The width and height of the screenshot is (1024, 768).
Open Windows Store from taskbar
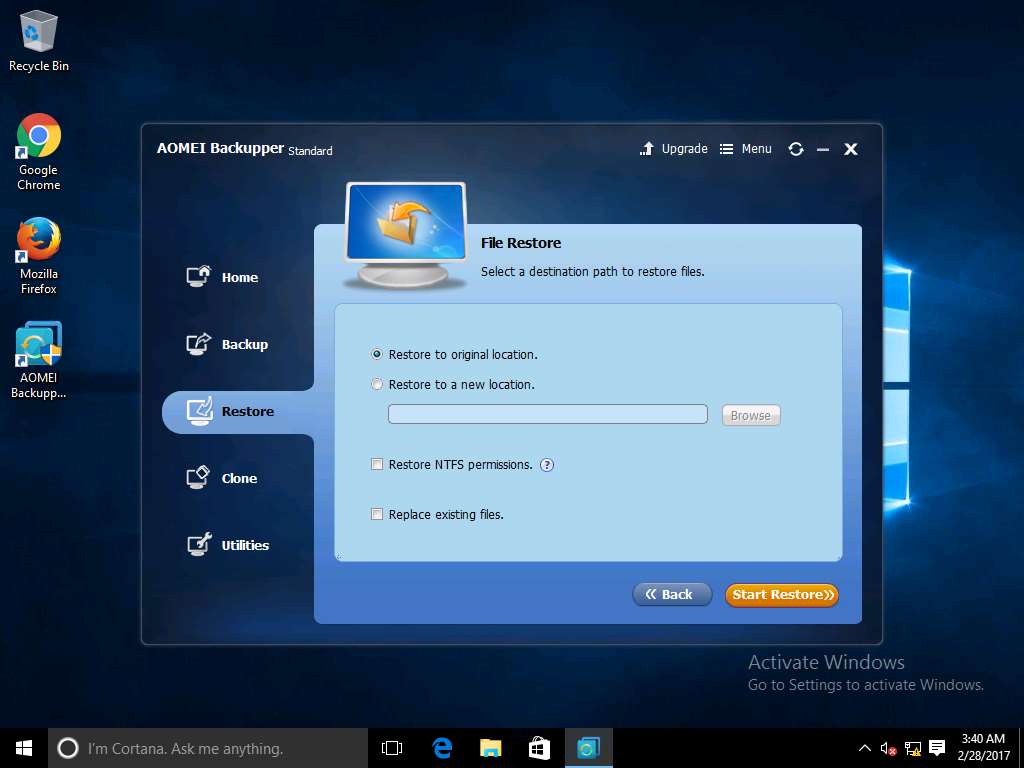tap(539, 748)
